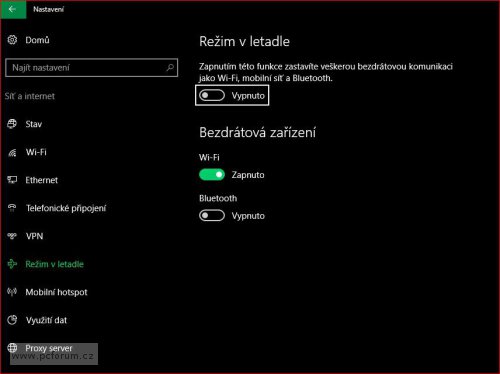This screenshot has height=374, width=500.
Task: Select the Stav globe icon
Action: [12, 124]
